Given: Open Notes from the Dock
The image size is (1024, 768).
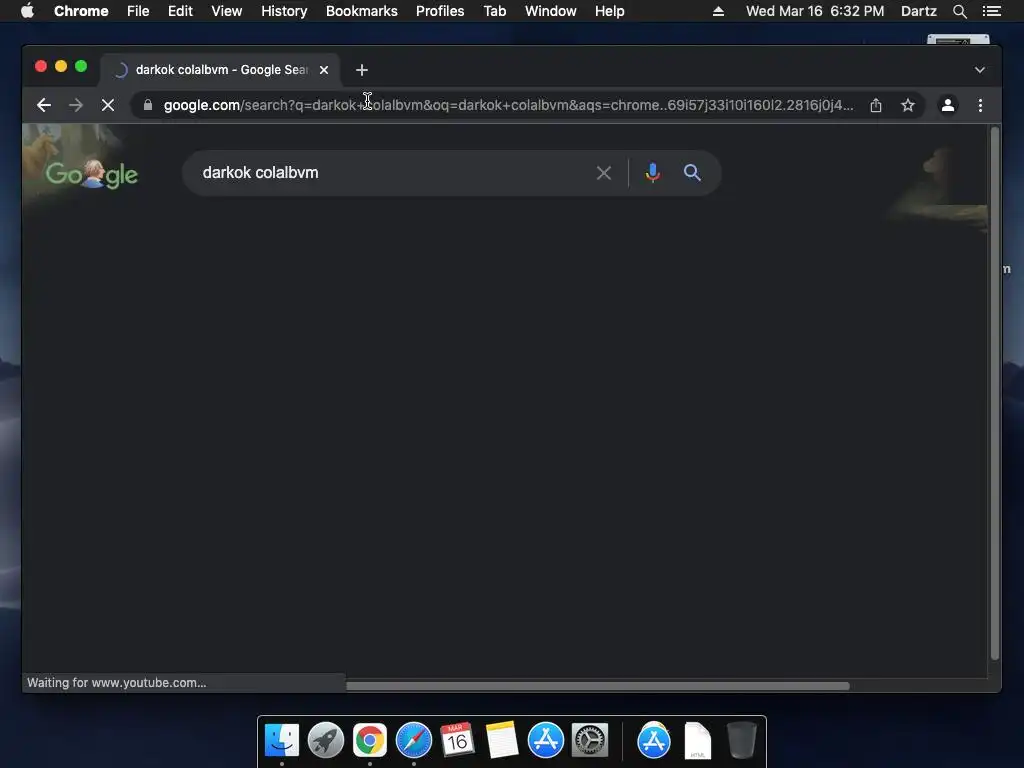Looking at the screenshot, I should [x=502, y=740].
